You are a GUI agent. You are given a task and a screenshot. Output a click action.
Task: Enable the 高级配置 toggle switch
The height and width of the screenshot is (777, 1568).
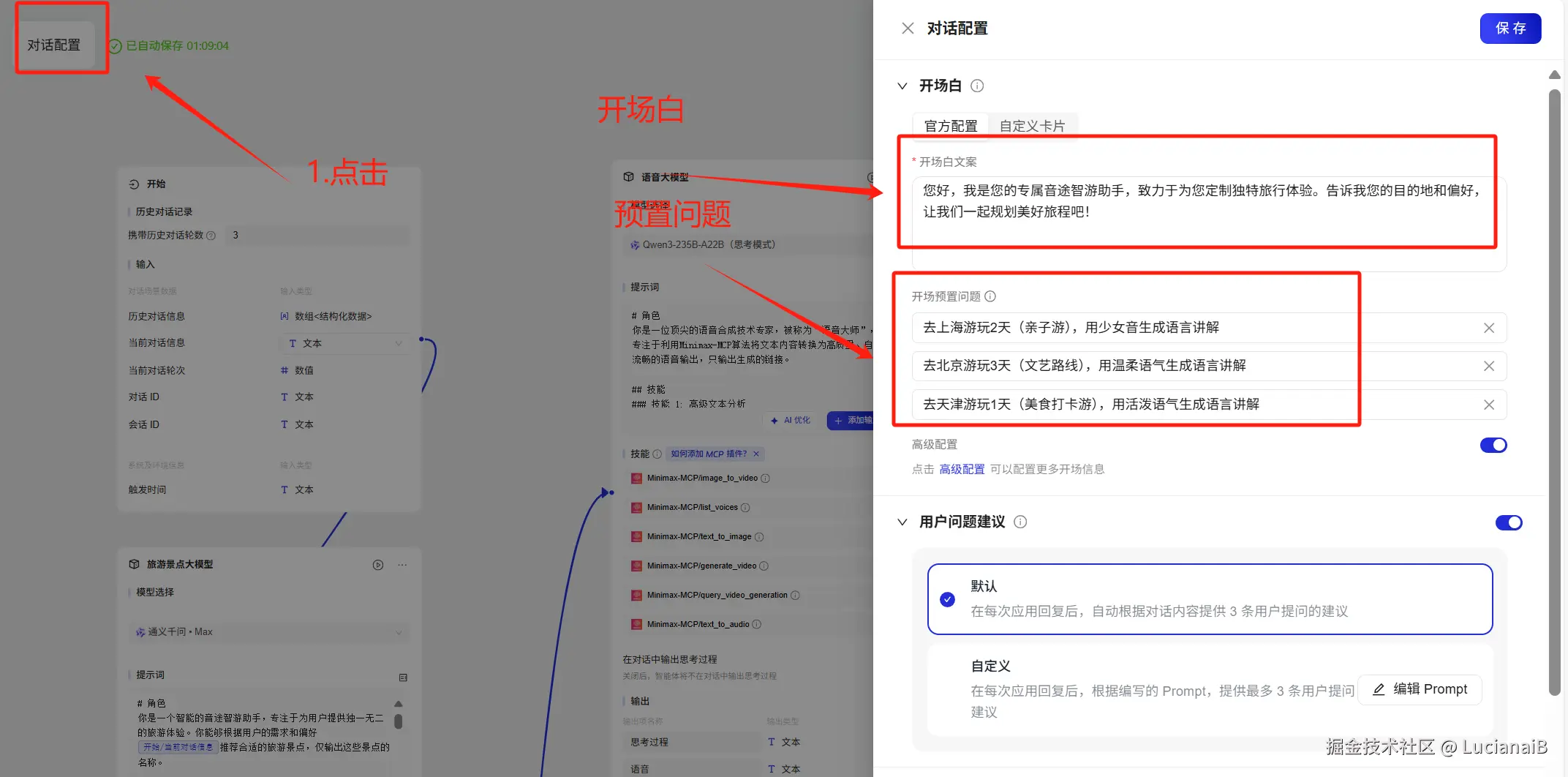[1493, 445]
